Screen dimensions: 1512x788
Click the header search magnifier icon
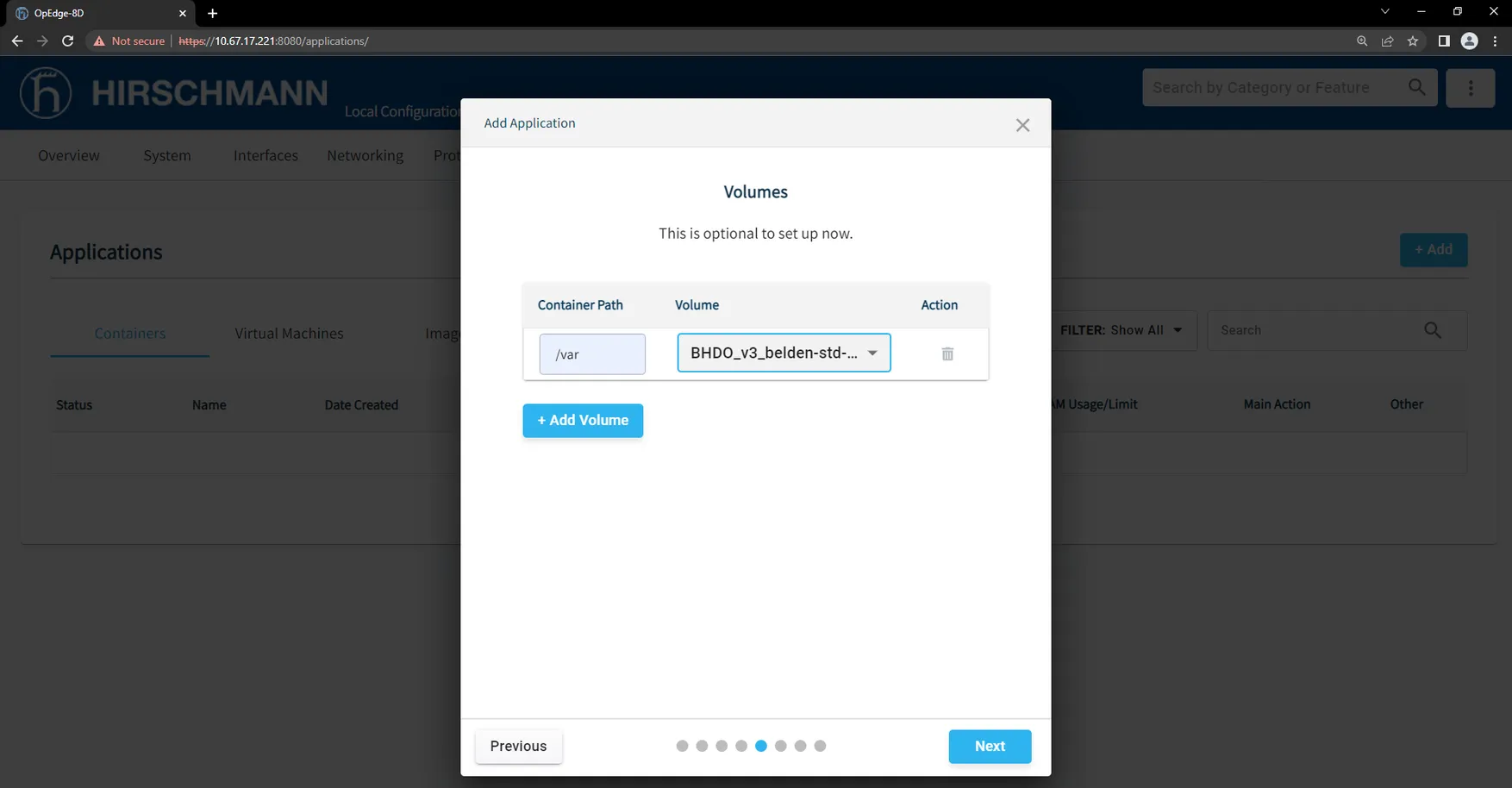1416,87
